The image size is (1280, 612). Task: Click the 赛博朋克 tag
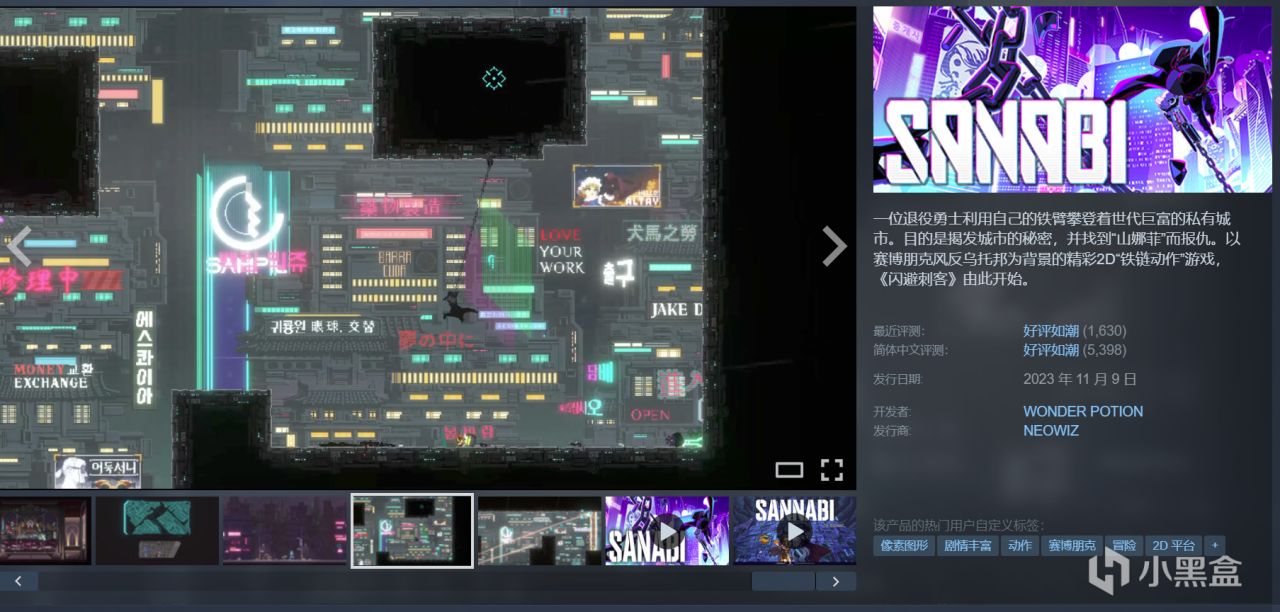[1072, 546]
